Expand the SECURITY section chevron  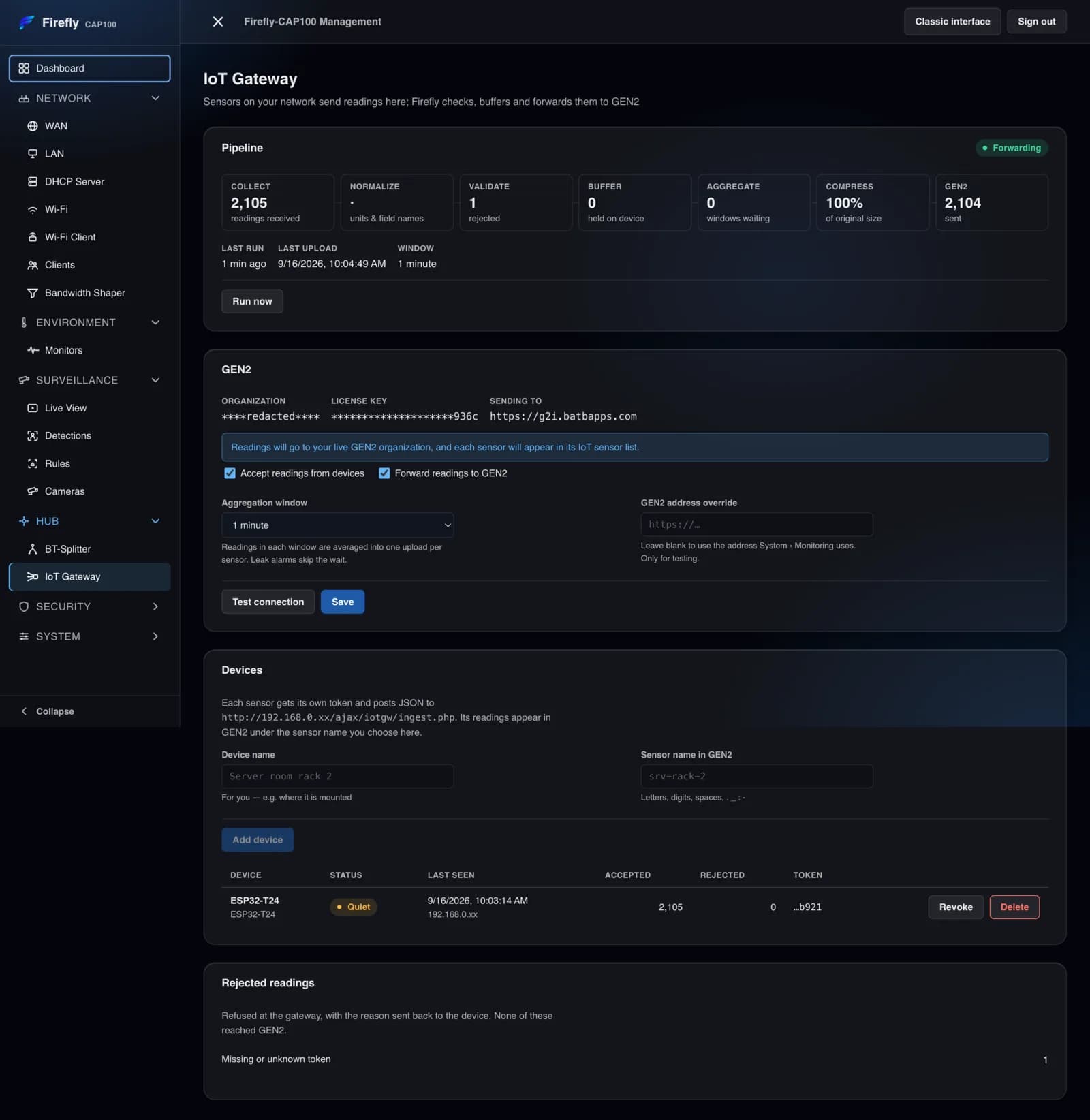(155, 606)
